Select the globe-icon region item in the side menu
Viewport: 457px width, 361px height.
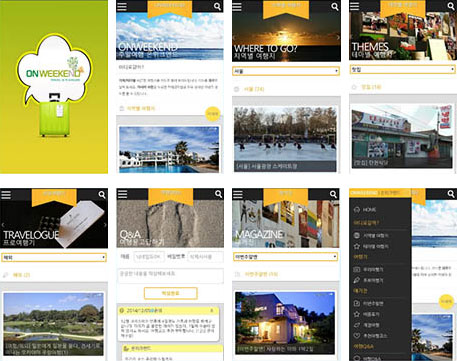(x=371, y=235)
